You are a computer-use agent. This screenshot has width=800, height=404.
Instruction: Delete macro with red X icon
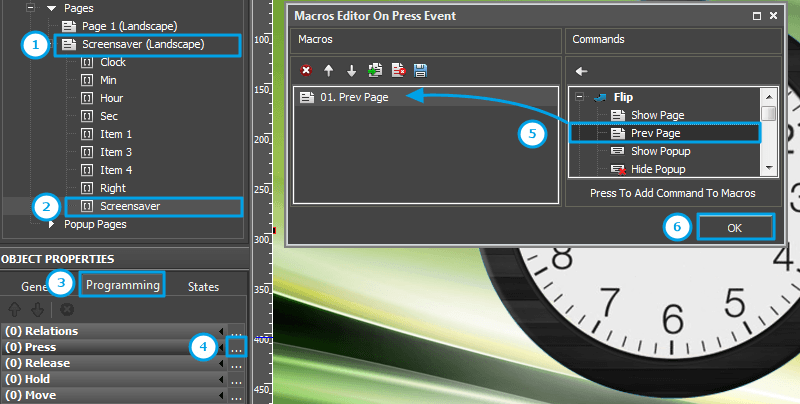pos(306,70)
